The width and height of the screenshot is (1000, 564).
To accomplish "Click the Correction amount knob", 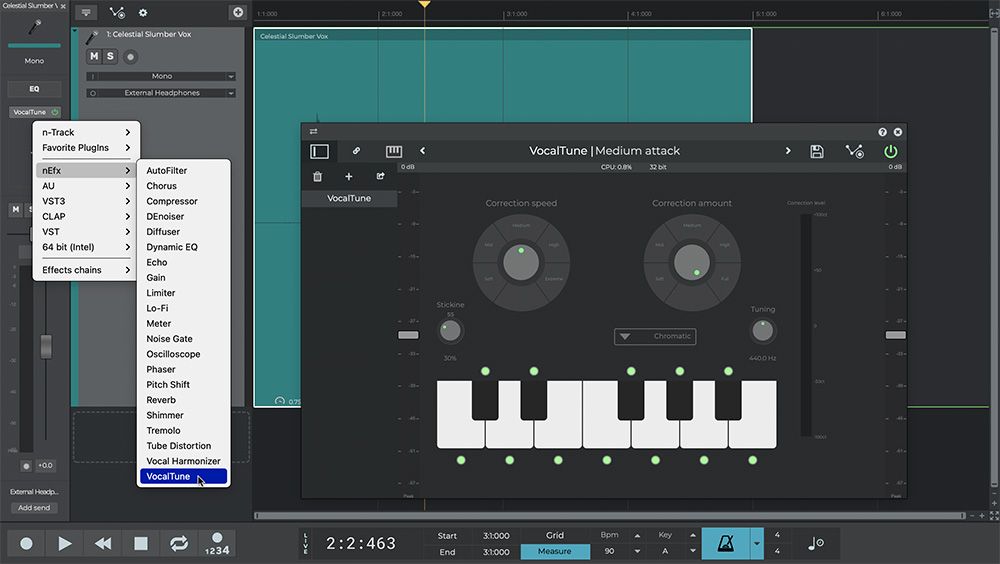I will coord(692,262).
